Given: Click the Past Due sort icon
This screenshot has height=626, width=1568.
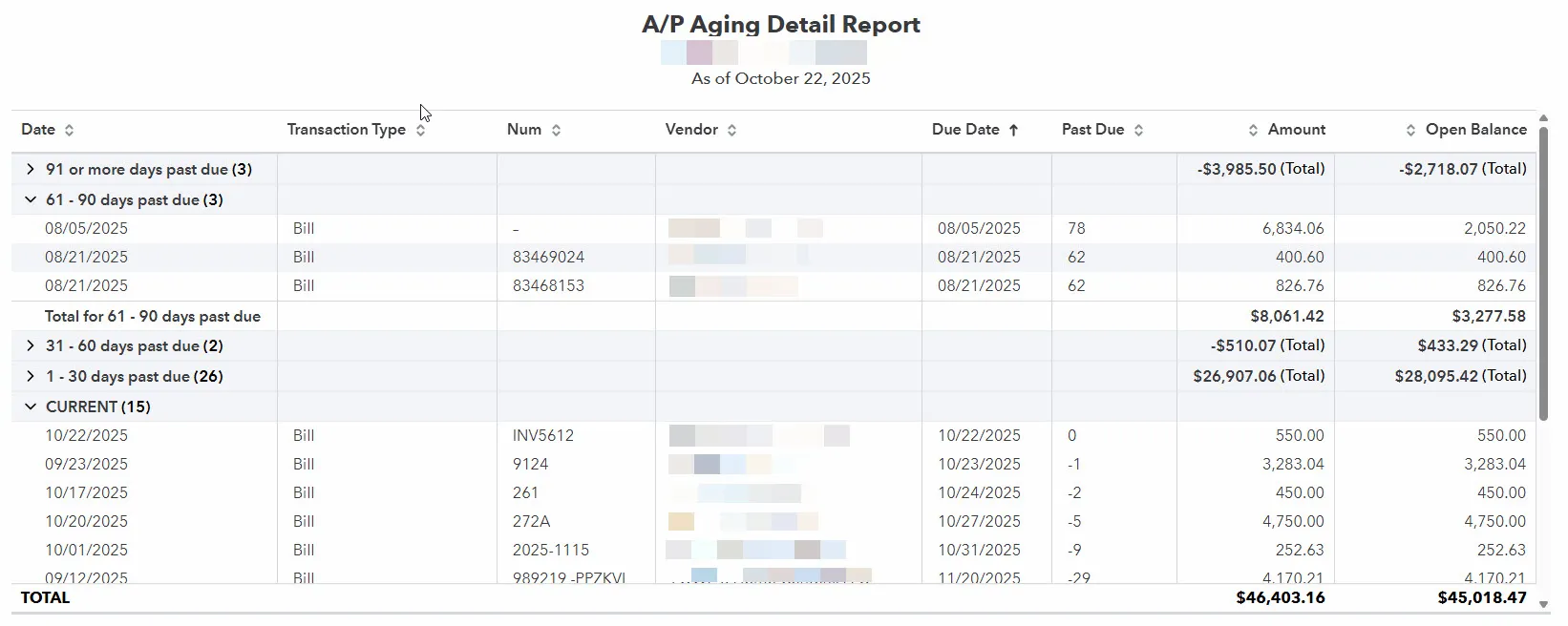Looking at the screenshot, I should (1138, 130).
